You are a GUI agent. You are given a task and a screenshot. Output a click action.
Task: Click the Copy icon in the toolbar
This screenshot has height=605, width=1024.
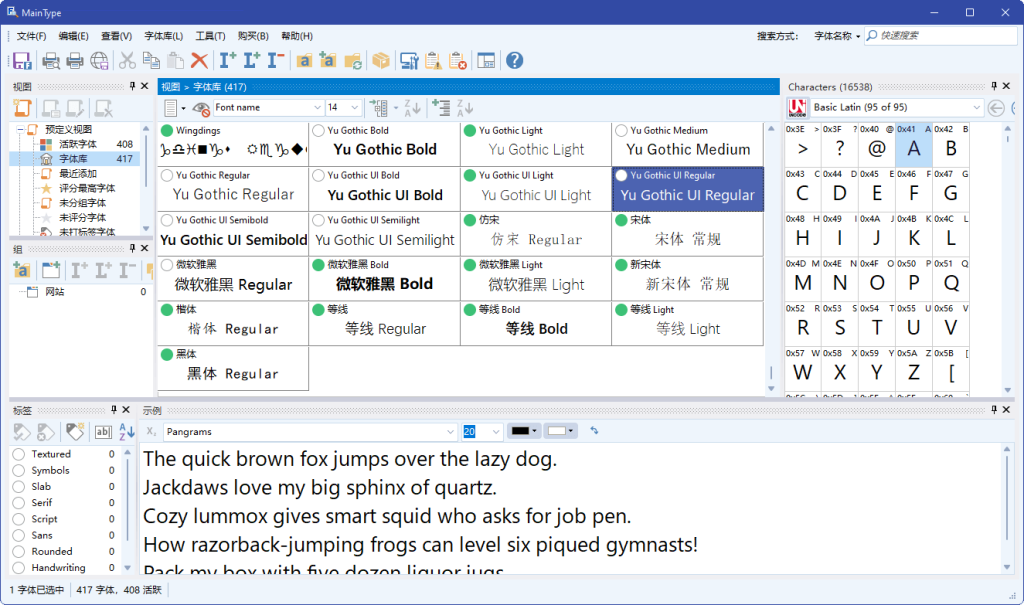(153, 60)
